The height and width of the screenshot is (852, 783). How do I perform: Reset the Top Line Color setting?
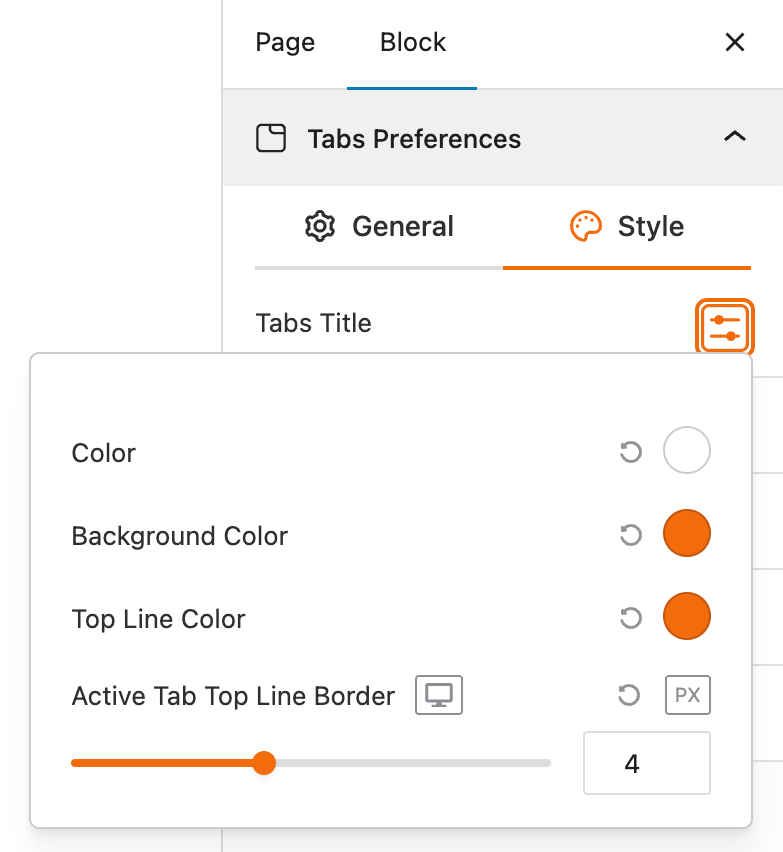click(630, 619)
